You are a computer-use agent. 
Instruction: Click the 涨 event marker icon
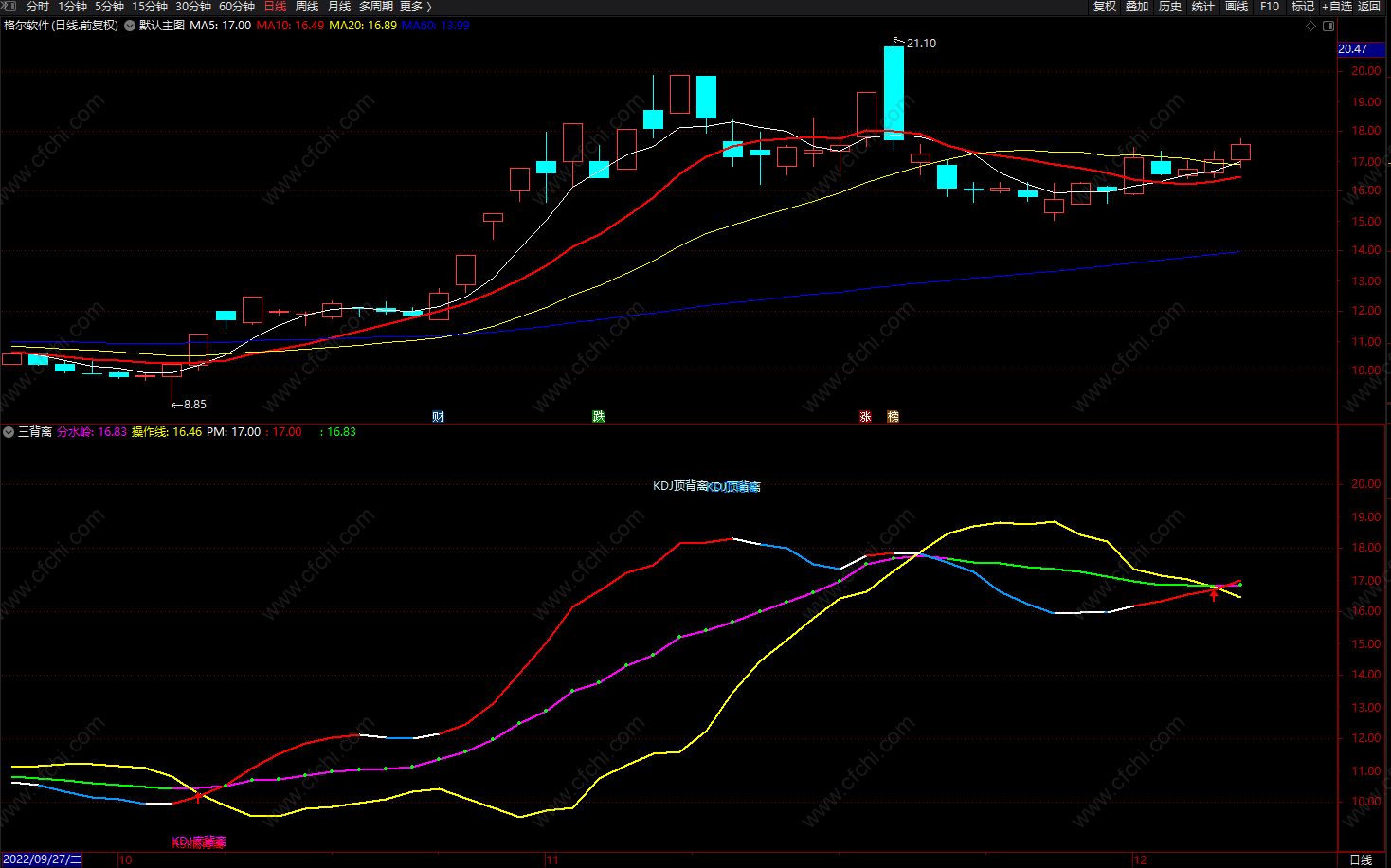tap(865, 417)
